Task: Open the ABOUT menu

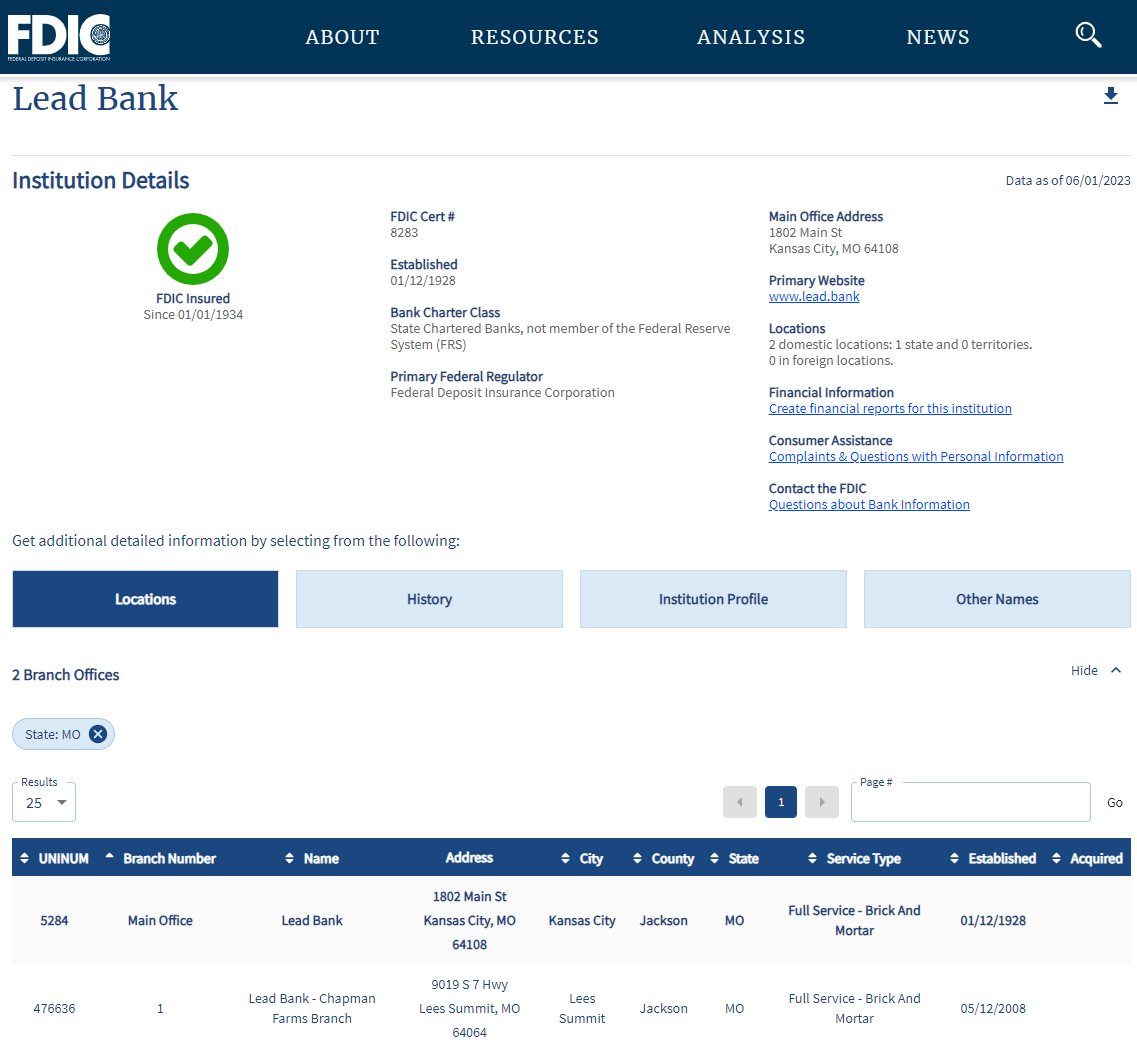Action: (x=342, y=37)
